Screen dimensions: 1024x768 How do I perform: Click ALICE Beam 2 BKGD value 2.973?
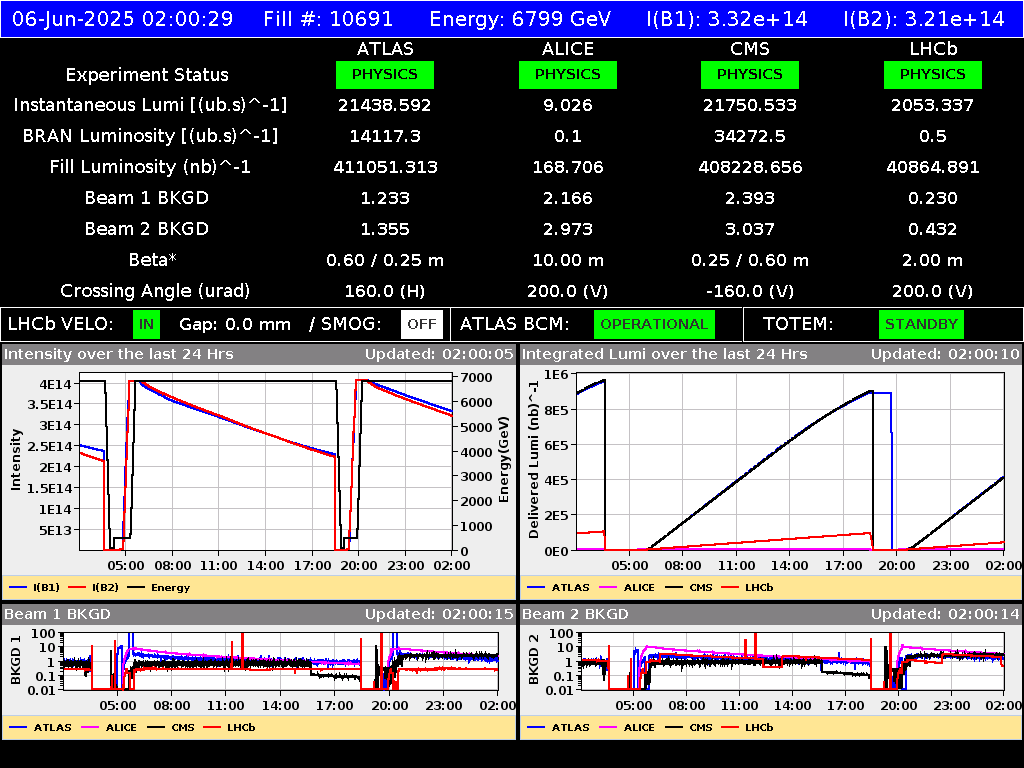point(568,229)
